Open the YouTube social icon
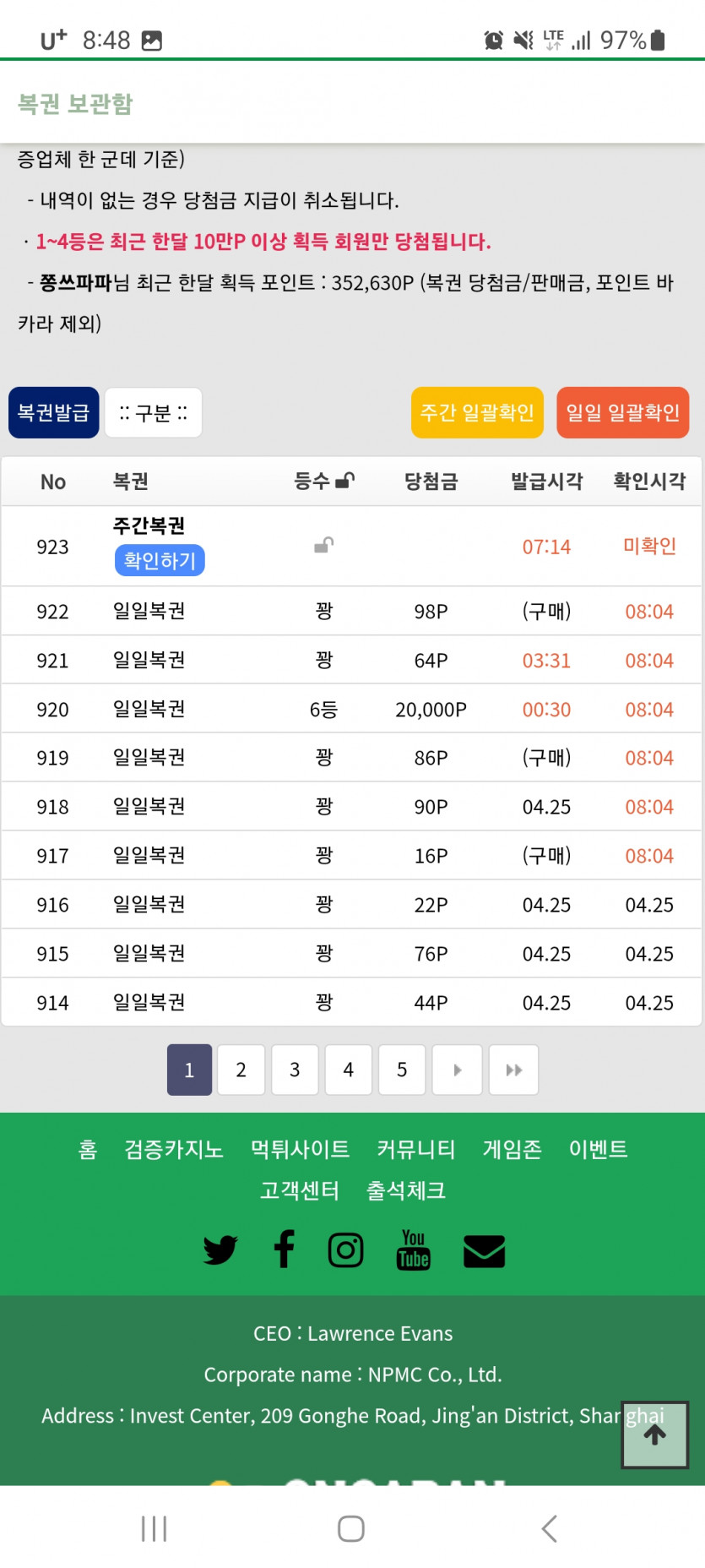Screen dimensions: 705x1568 pyautogui.click(x=414, y=1249)
